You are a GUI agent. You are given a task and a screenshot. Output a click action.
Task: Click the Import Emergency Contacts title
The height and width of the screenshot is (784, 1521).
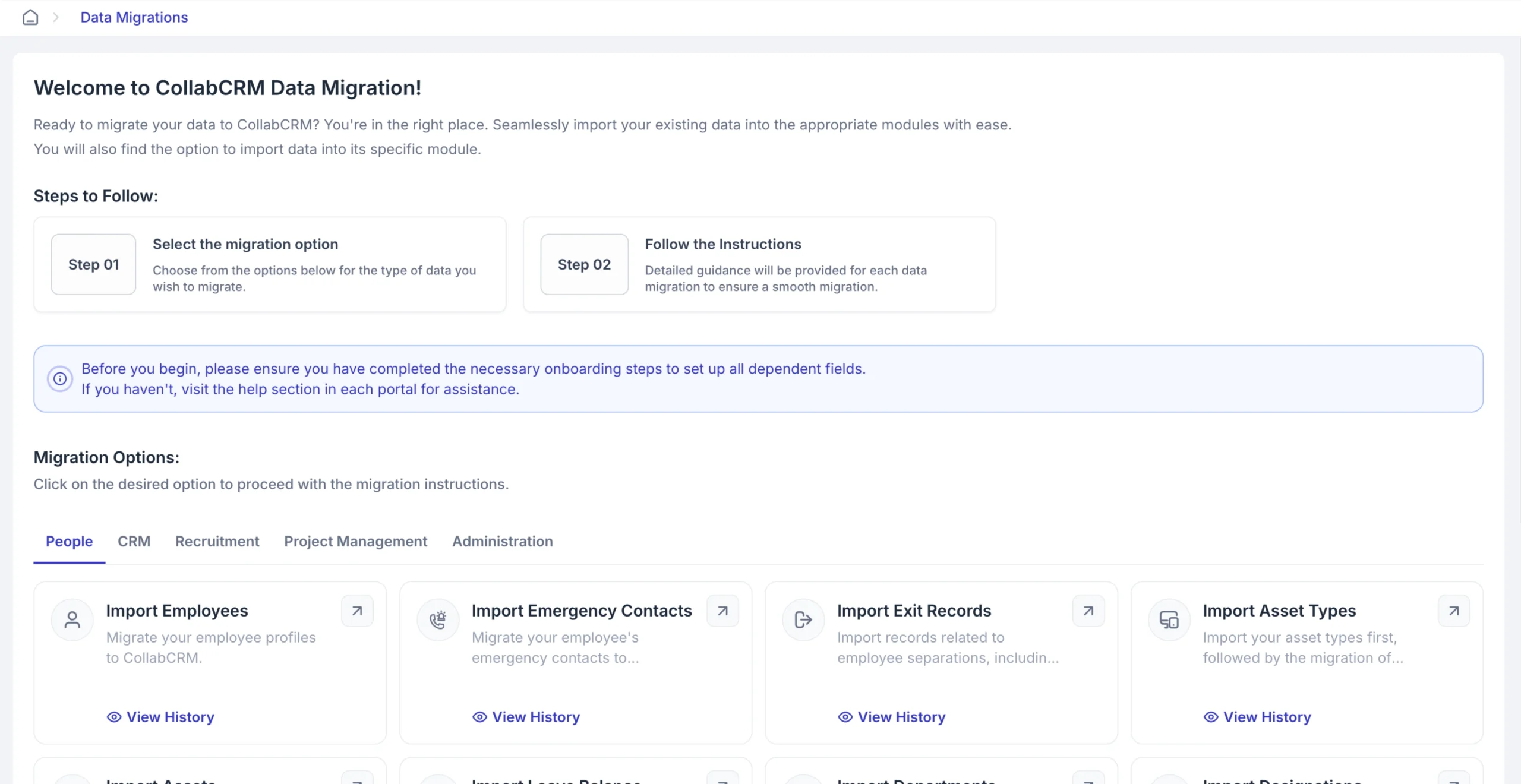[582, 611]
